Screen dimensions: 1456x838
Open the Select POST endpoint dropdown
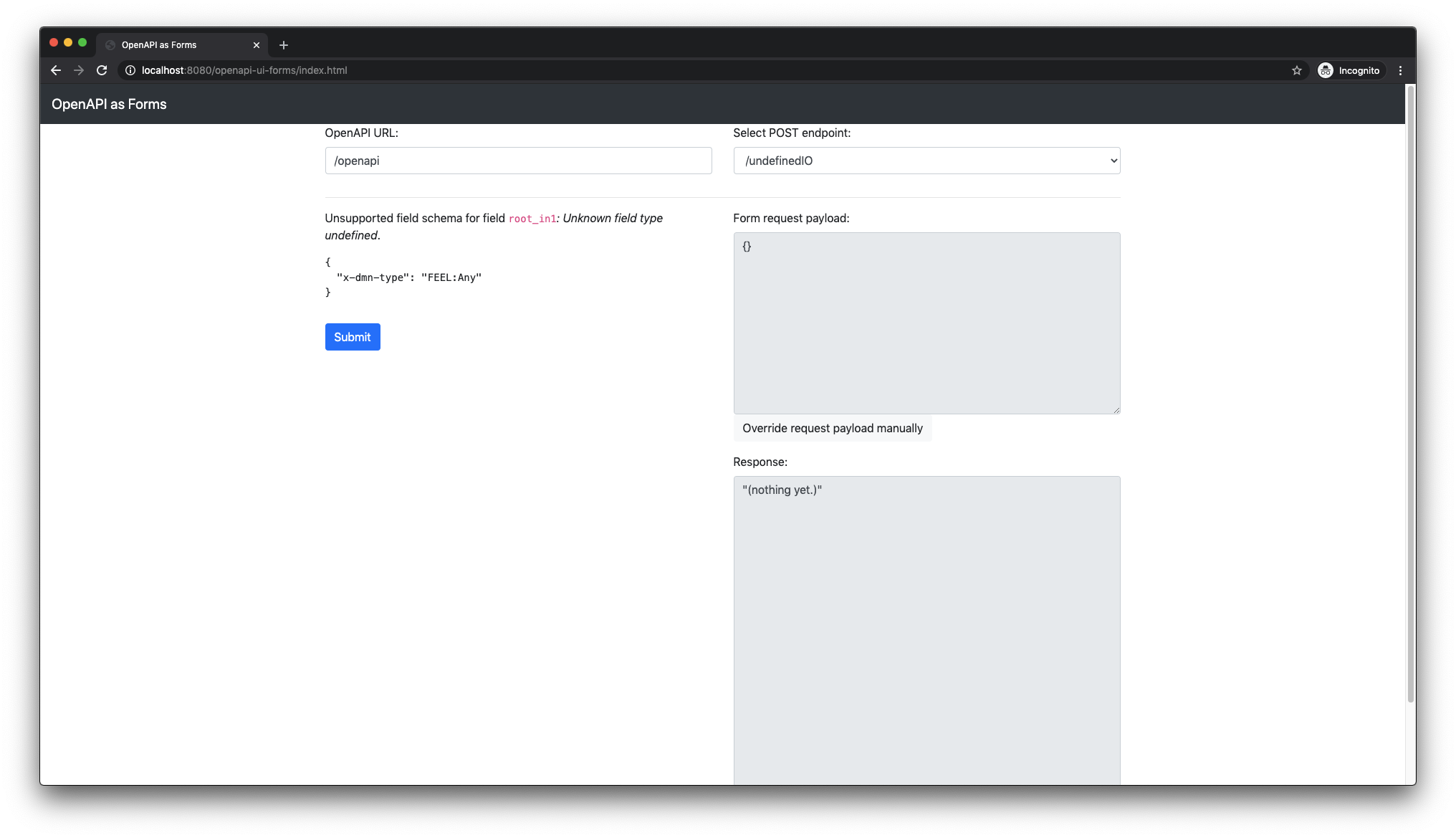pos(926,161)
